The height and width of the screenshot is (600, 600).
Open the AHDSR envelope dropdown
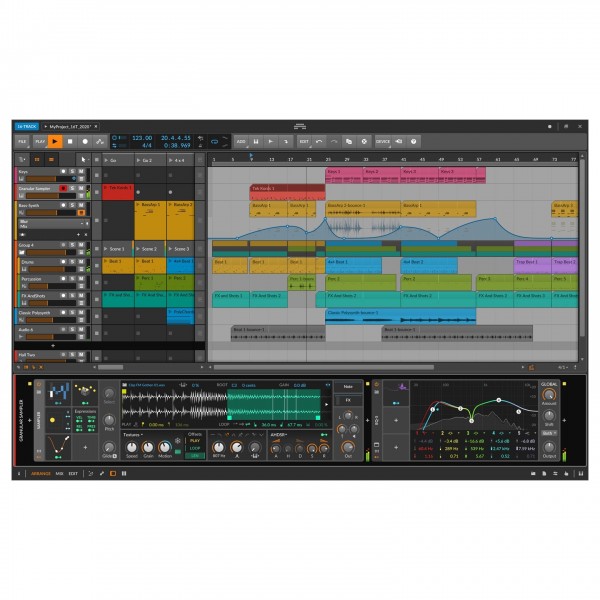279,435
